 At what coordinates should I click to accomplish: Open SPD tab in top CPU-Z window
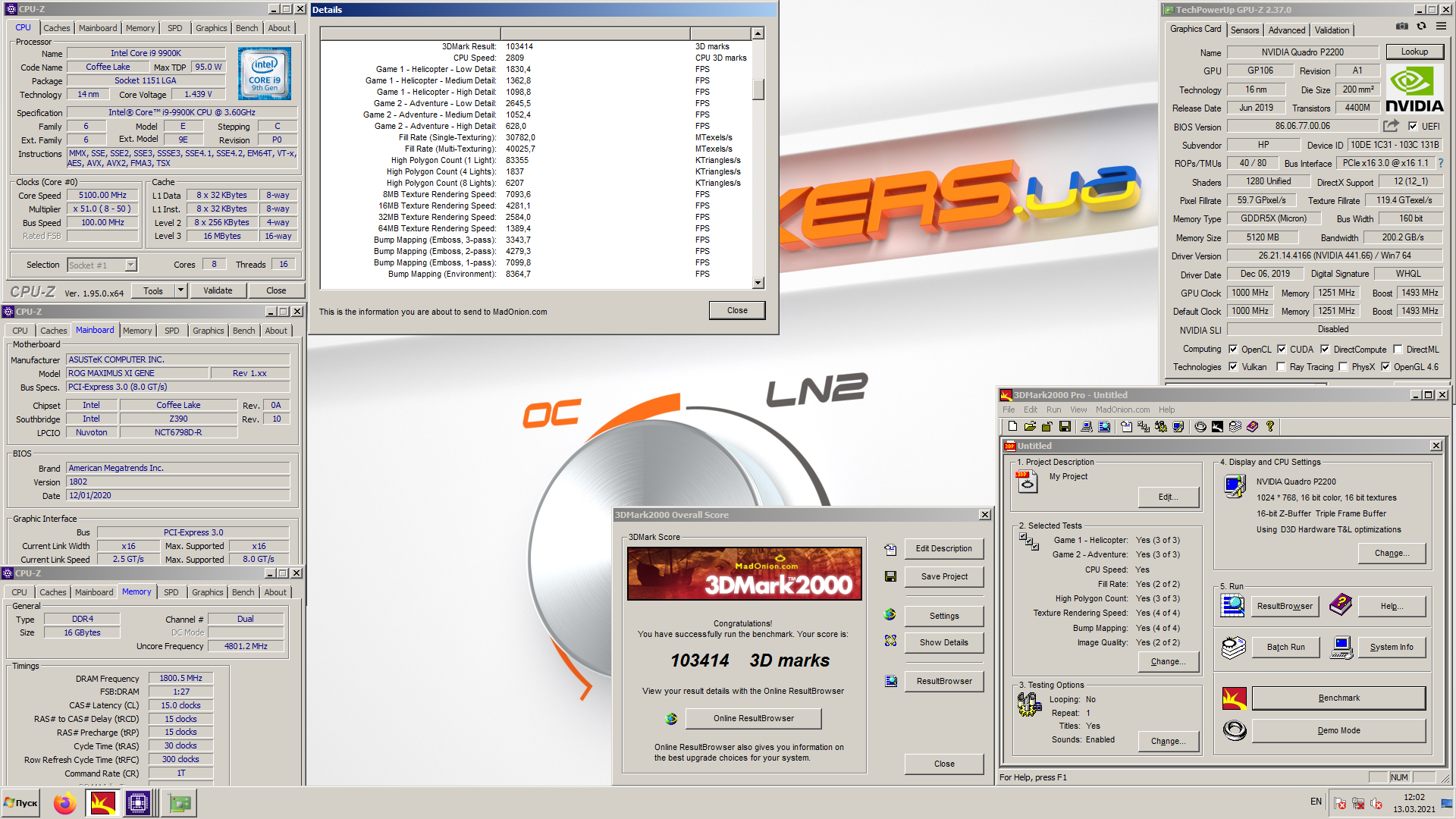pos(175,28)
